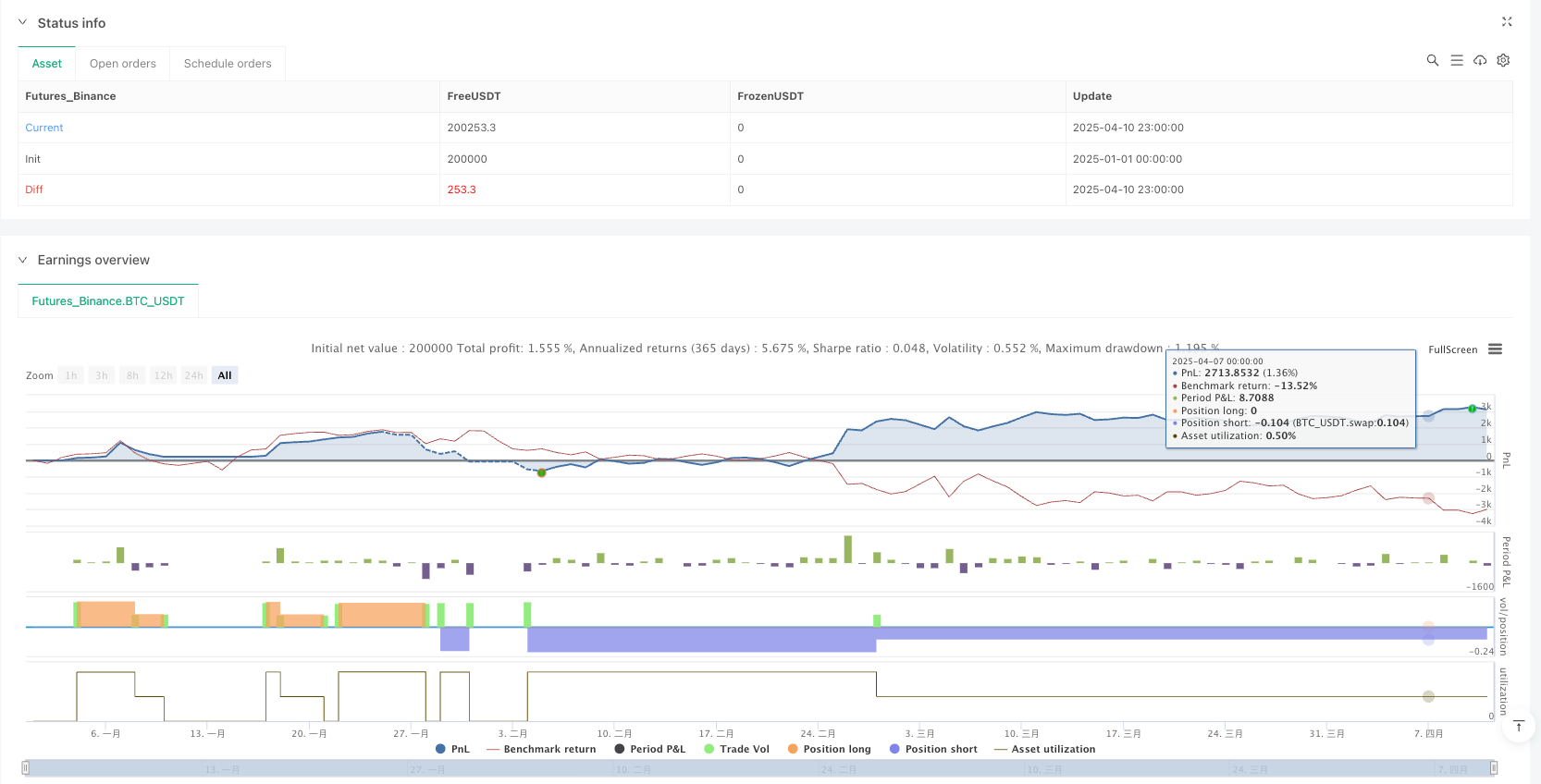Collapse the Earnings overview section
Image resolution: width=1541 pixels, height=784 pixels.
point(23,260)
